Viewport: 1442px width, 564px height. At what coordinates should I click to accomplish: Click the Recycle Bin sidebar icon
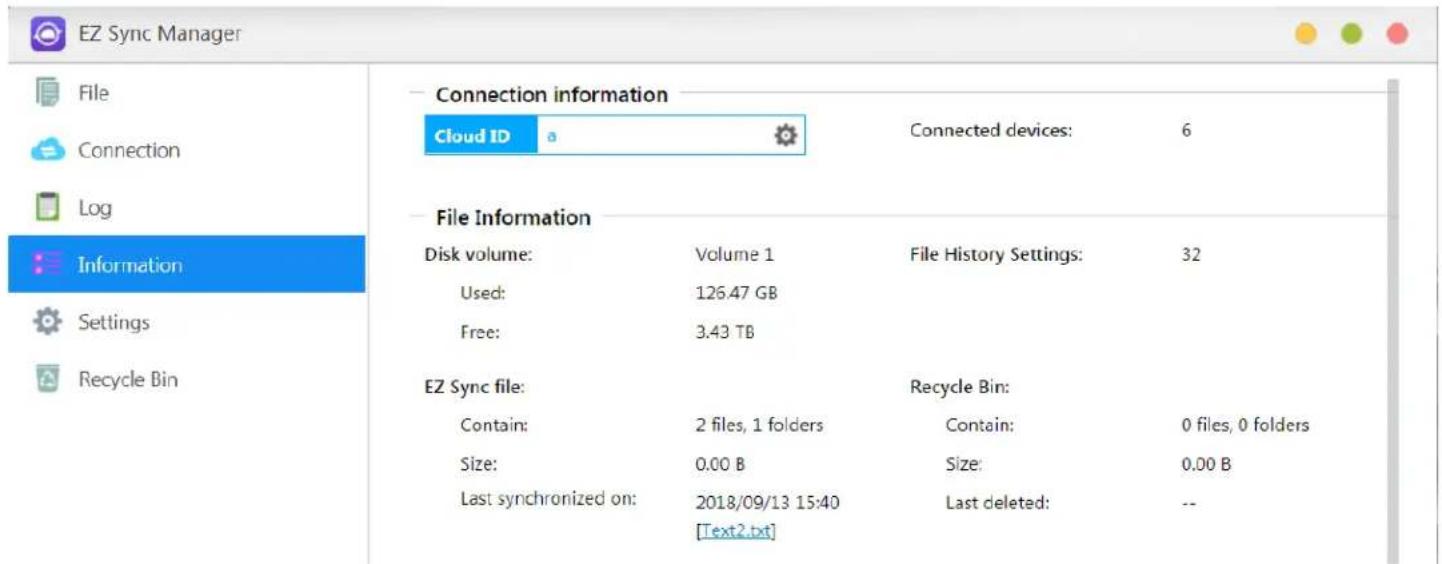[x=47, y=380]
